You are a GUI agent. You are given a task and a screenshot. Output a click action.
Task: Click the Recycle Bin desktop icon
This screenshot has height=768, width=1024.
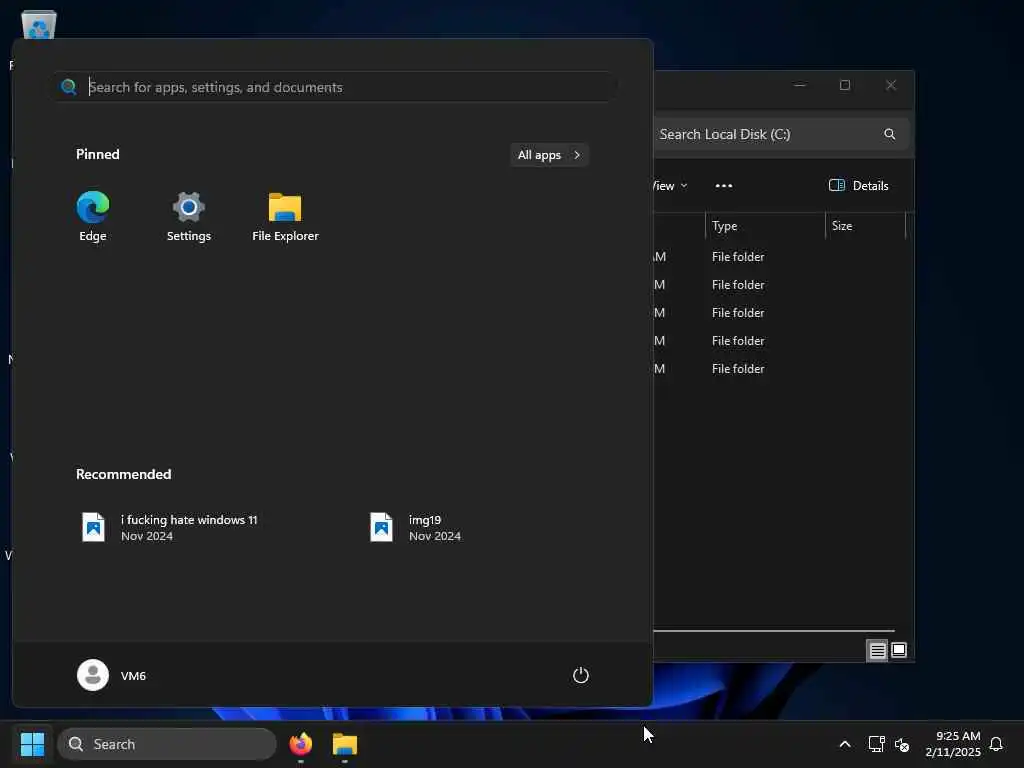point(39,25)
